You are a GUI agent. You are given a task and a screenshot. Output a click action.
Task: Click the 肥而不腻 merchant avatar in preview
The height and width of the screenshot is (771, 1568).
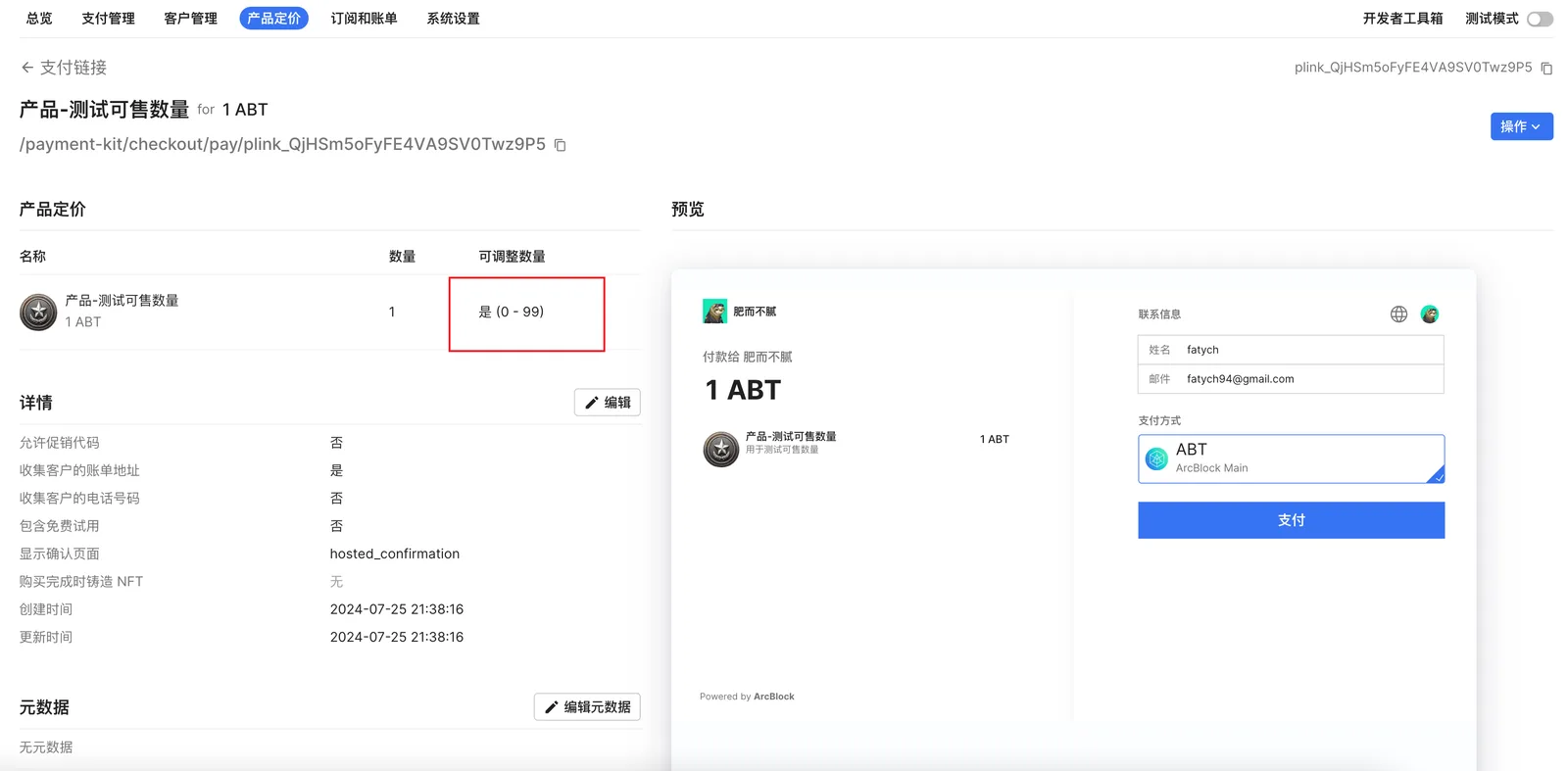pyautogui.click(x=714, y=312)
